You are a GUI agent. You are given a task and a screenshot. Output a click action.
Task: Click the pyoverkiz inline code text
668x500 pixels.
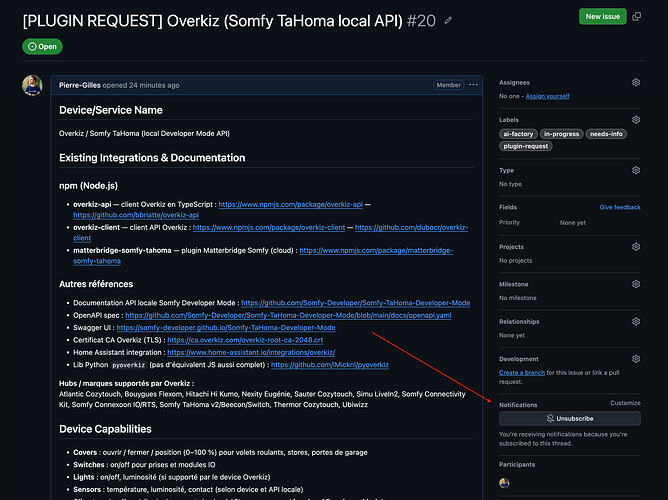coord(129,365)
